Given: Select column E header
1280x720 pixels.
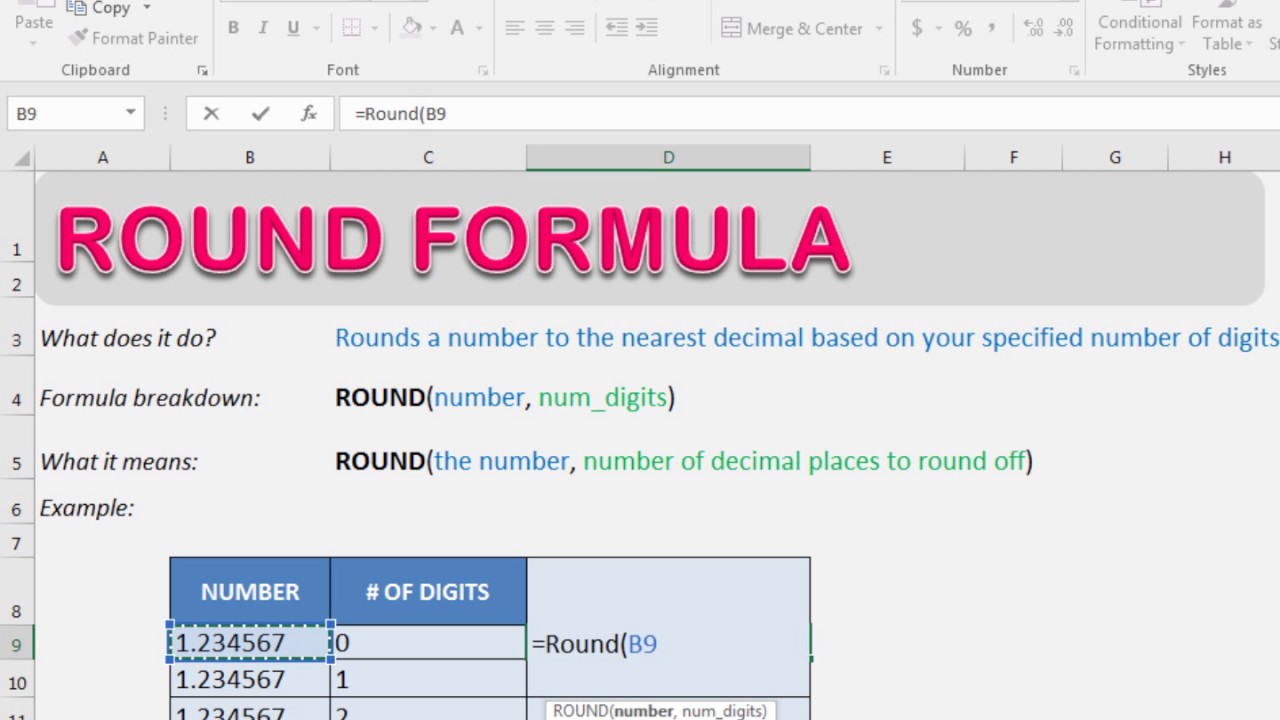Looking at the screenshot, I should tap(887, 157).
